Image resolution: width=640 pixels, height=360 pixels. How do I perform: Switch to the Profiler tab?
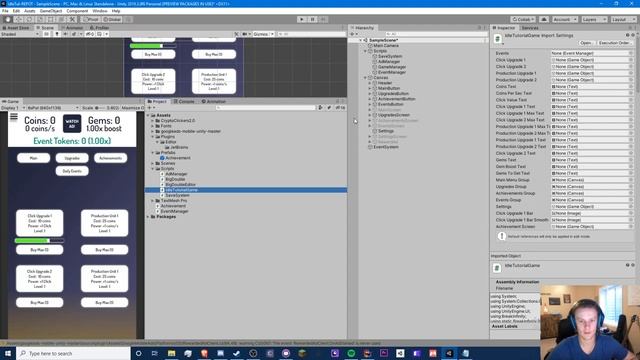100,28
